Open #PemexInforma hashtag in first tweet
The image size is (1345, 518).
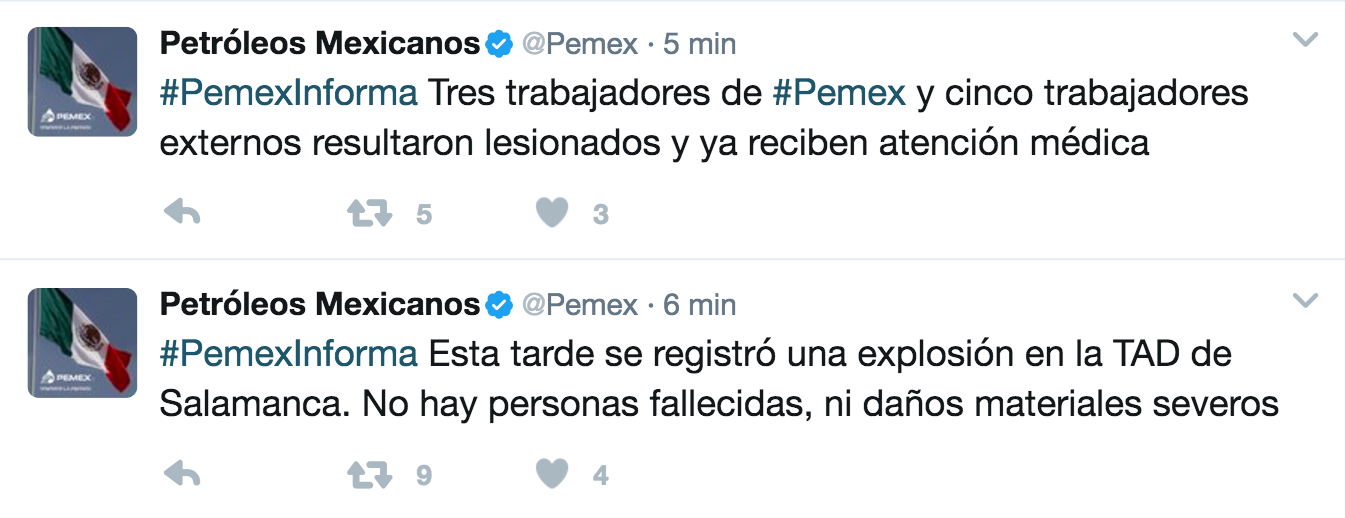[x=289, y=94]
